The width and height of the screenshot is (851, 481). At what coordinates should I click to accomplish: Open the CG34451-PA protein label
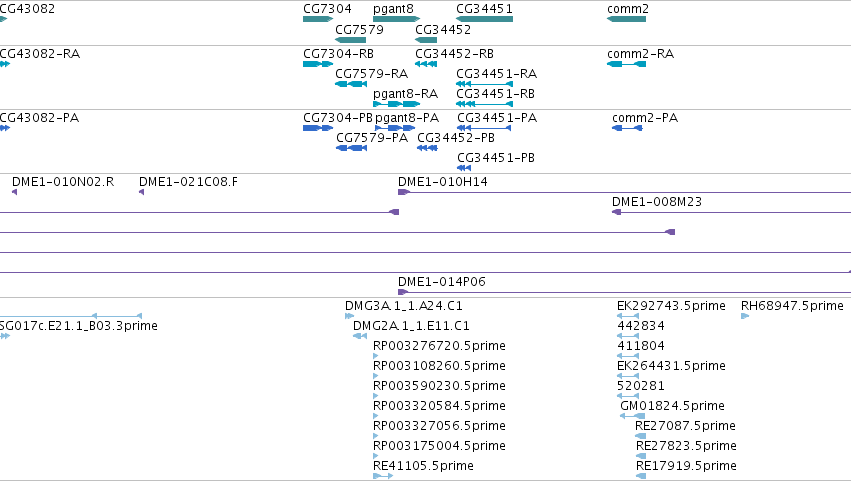[497, 118]
